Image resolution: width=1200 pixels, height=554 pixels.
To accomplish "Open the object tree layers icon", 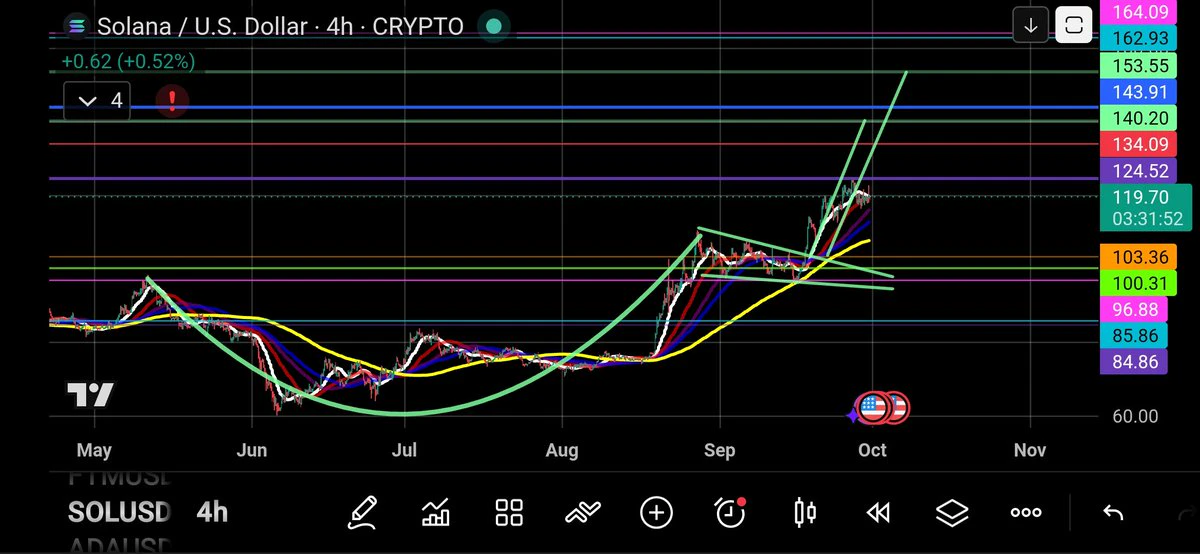I will [952, 513].
